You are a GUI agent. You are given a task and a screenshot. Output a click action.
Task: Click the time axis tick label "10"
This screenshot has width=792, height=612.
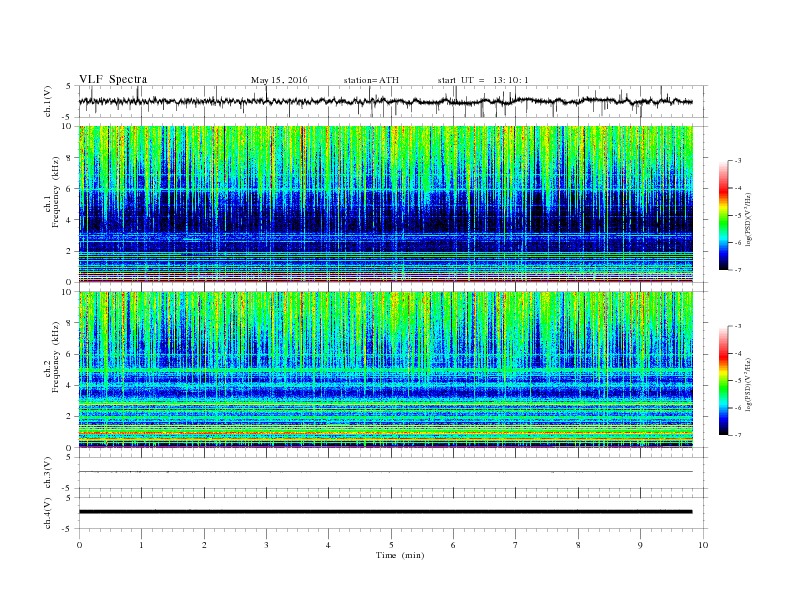click(x=703, y=545)
